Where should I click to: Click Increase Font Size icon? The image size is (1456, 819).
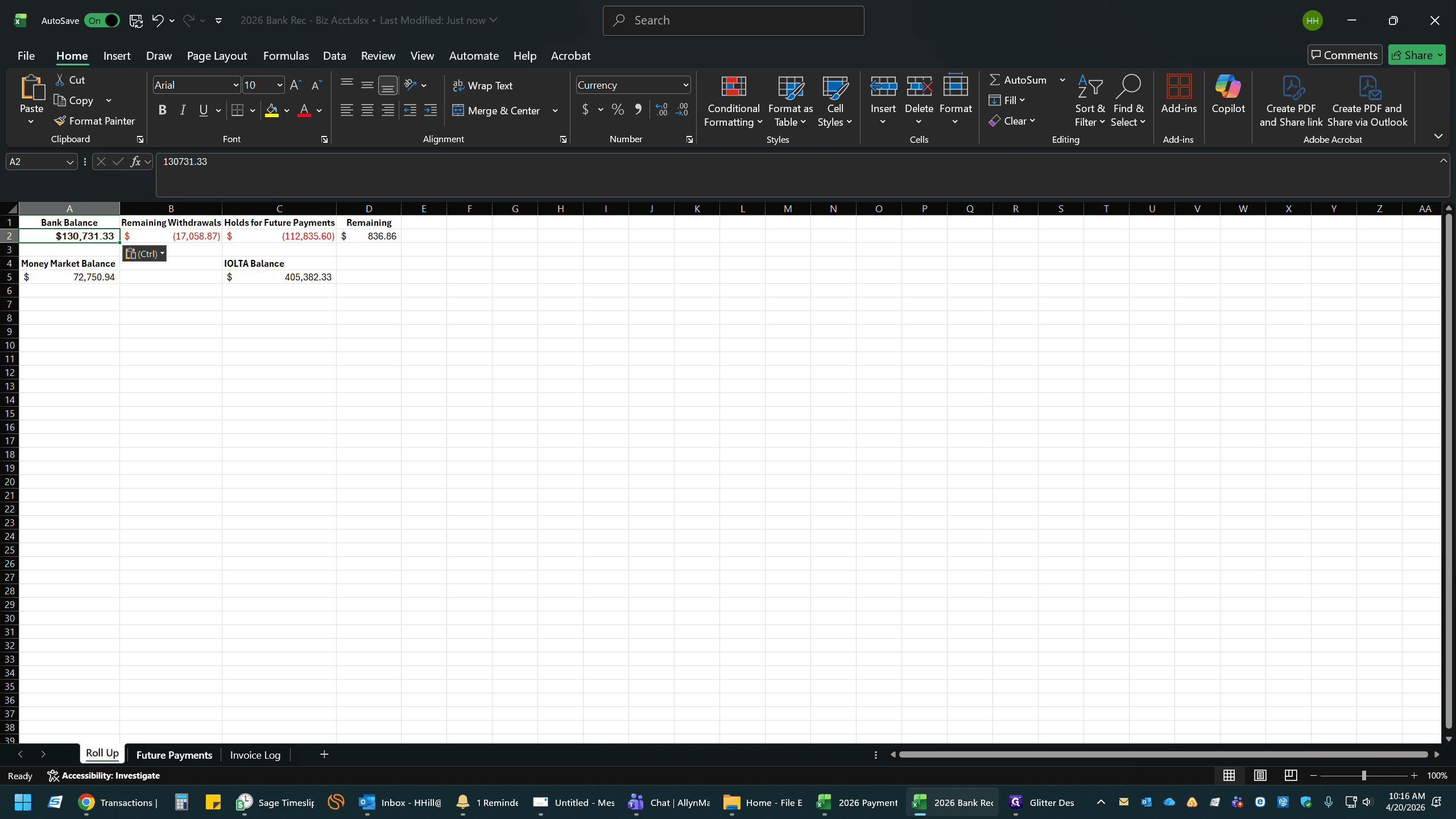click(295, 85)
